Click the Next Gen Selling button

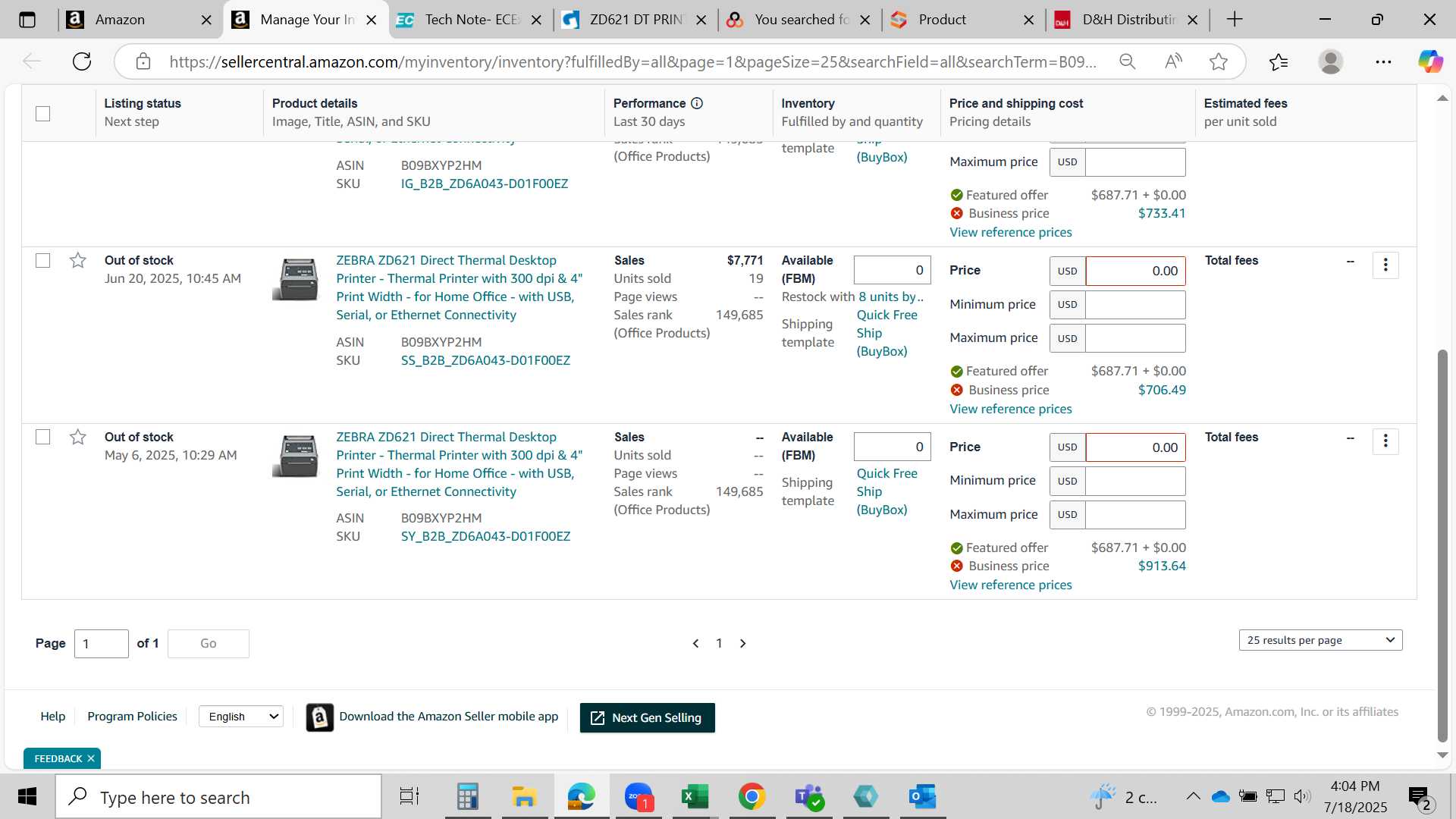point(647,717)
